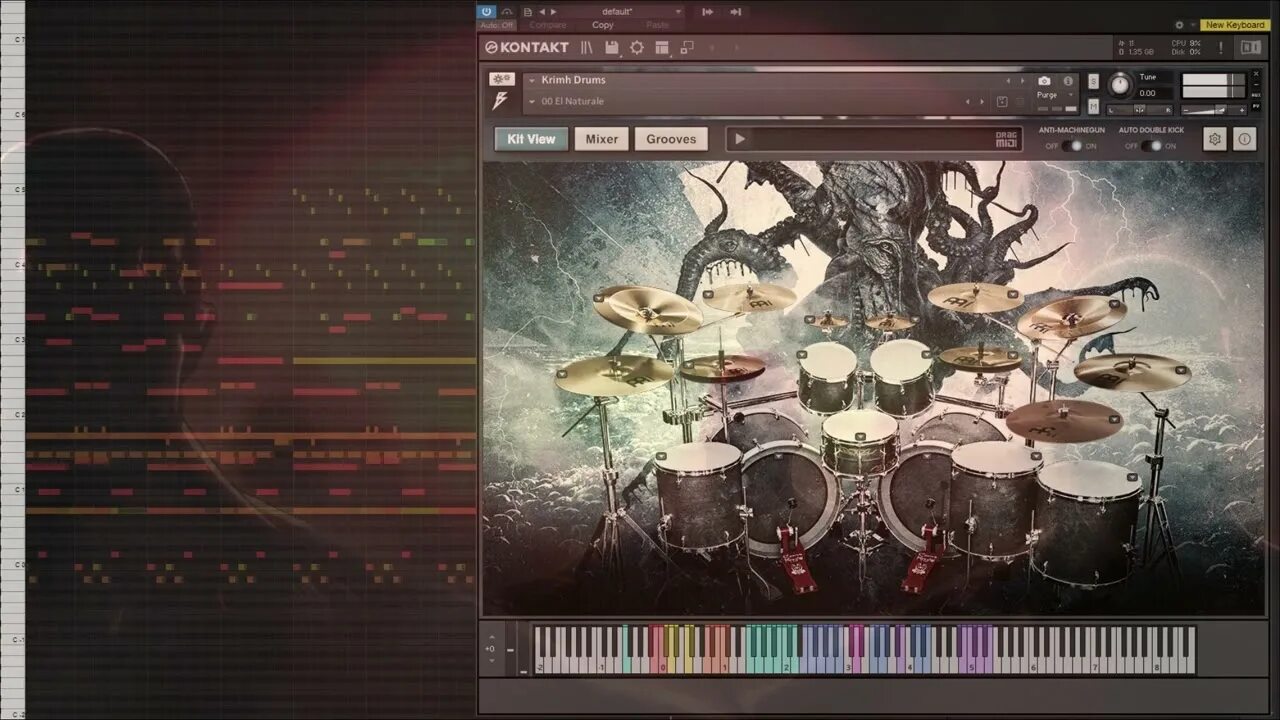
Task: Toggle the Anti-Machinegun switch
Action: click(x=1071, y=146)
